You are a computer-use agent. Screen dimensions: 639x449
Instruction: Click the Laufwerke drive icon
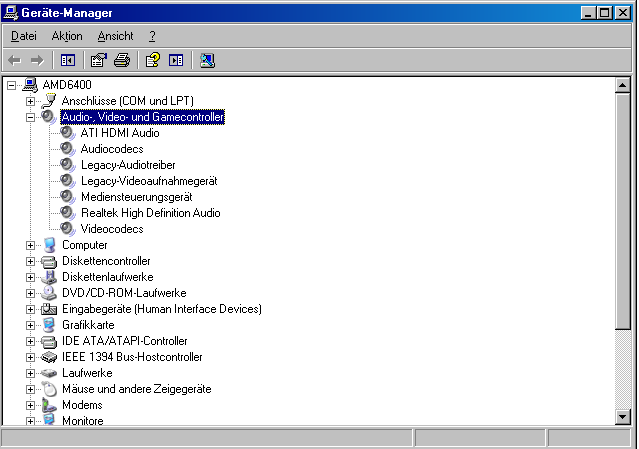tap(49, 373)
